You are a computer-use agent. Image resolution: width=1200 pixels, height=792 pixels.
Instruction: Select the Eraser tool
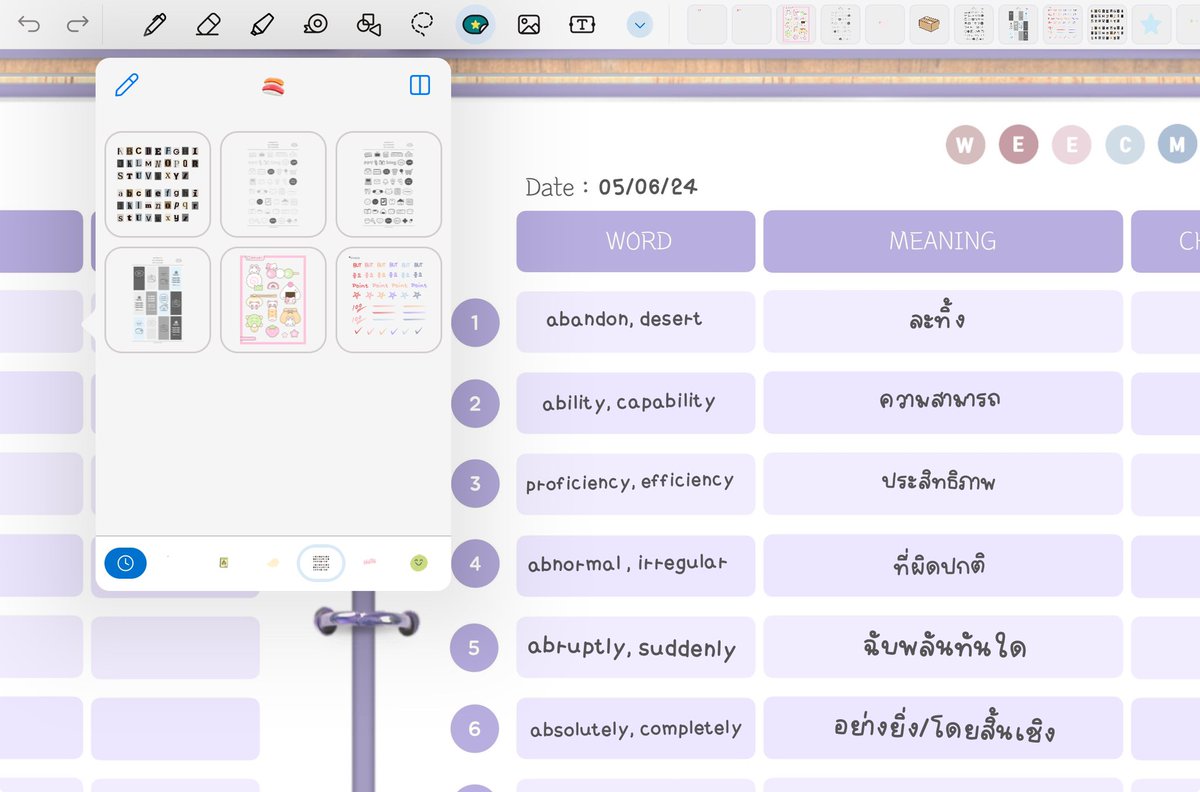coord(208,24)
